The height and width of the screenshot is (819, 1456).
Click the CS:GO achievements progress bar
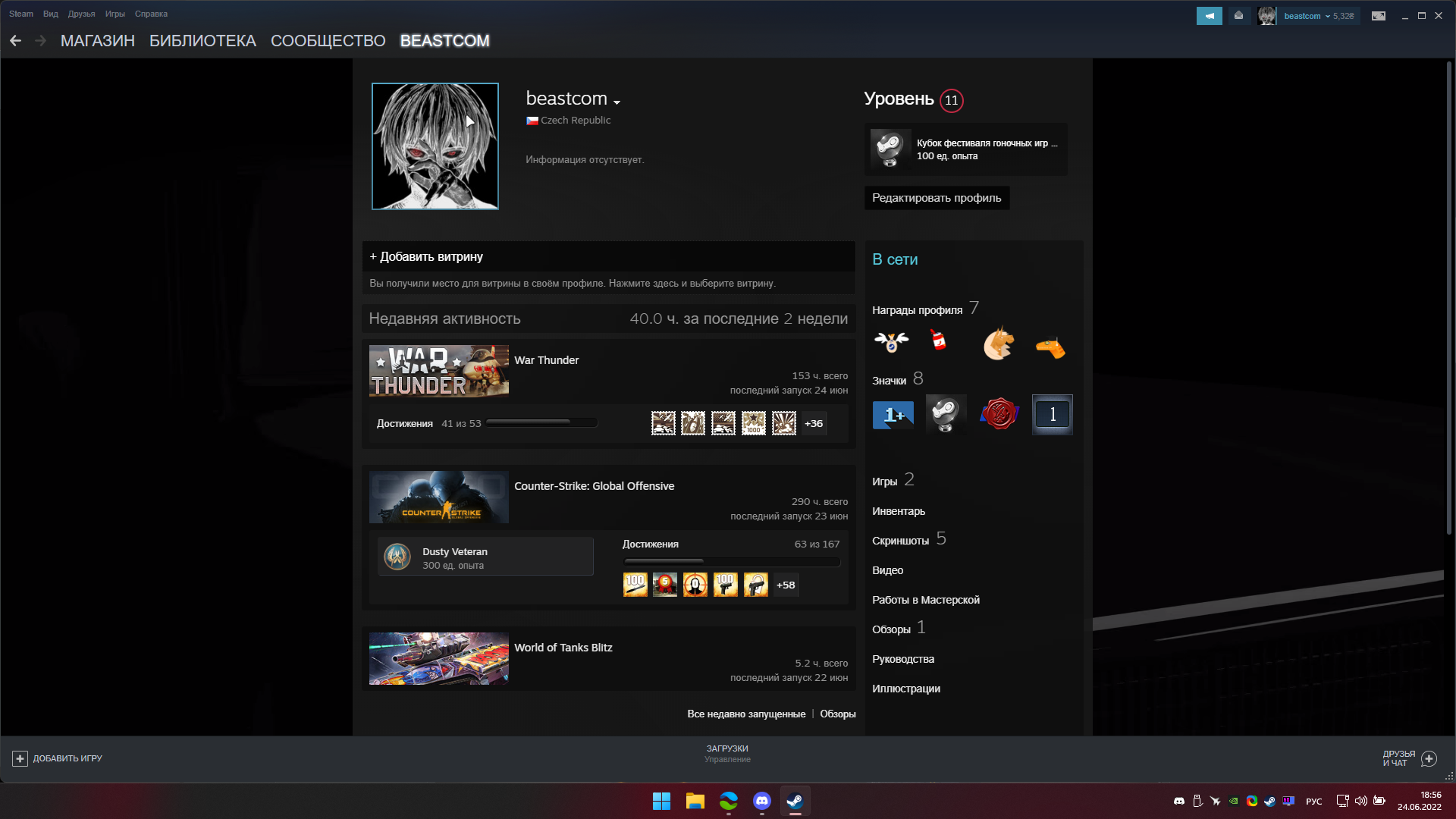point(731,562)
